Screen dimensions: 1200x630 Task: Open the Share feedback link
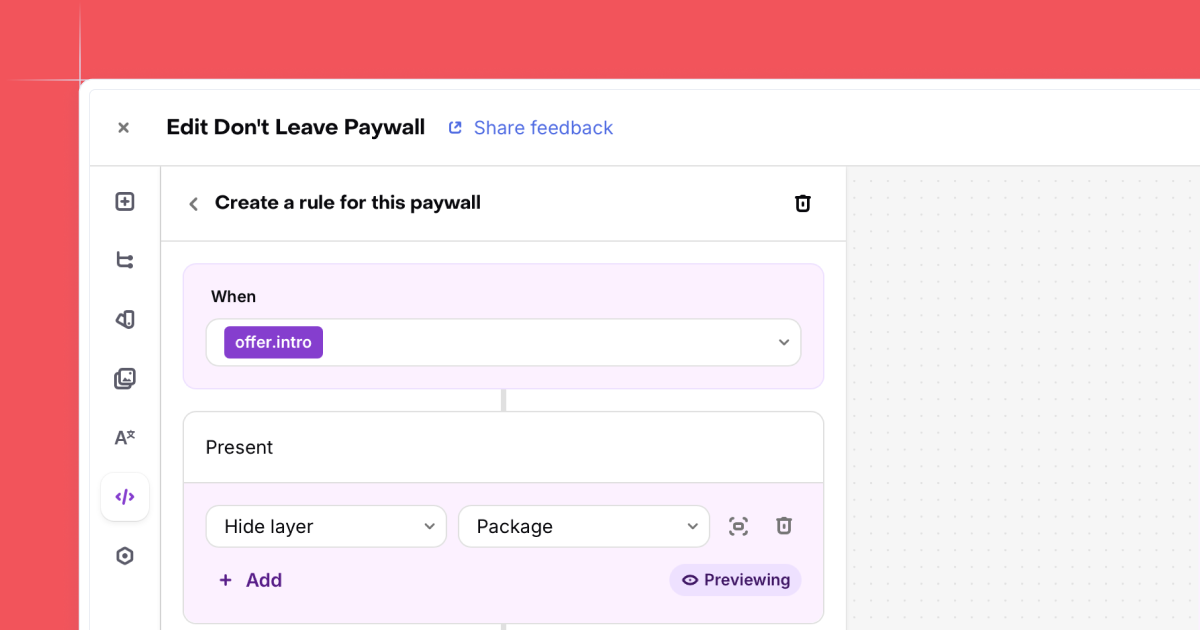point(530,128)
